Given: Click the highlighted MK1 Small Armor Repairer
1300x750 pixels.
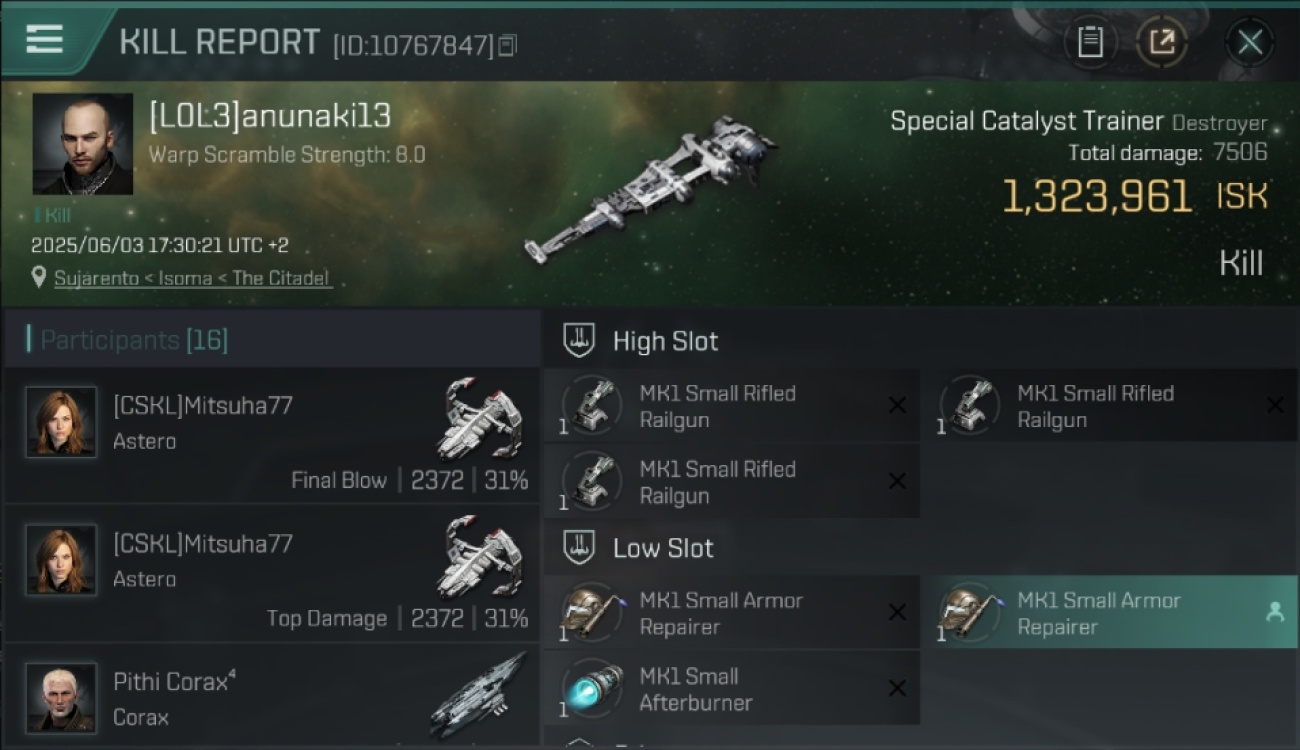Looking at the screenshot, I should coord(1109,613).
